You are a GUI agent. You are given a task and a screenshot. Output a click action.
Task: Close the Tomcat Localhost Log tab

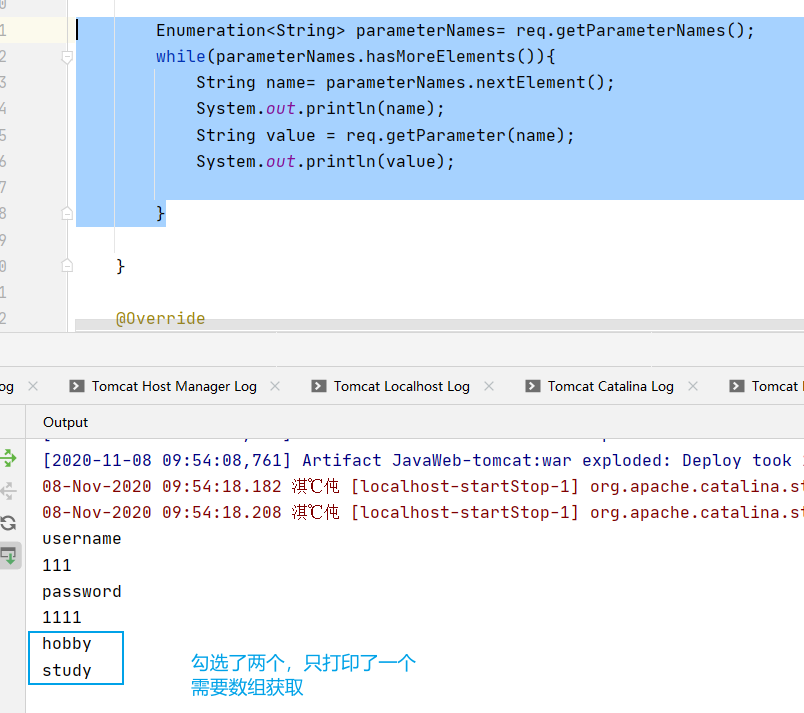coord(489,386)
